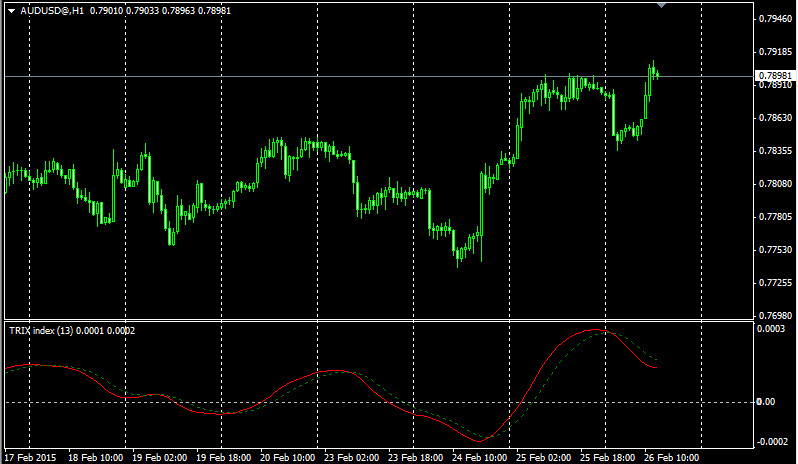
Task: Click the latest candlestick at the price line
Action: tap(658, 75)
